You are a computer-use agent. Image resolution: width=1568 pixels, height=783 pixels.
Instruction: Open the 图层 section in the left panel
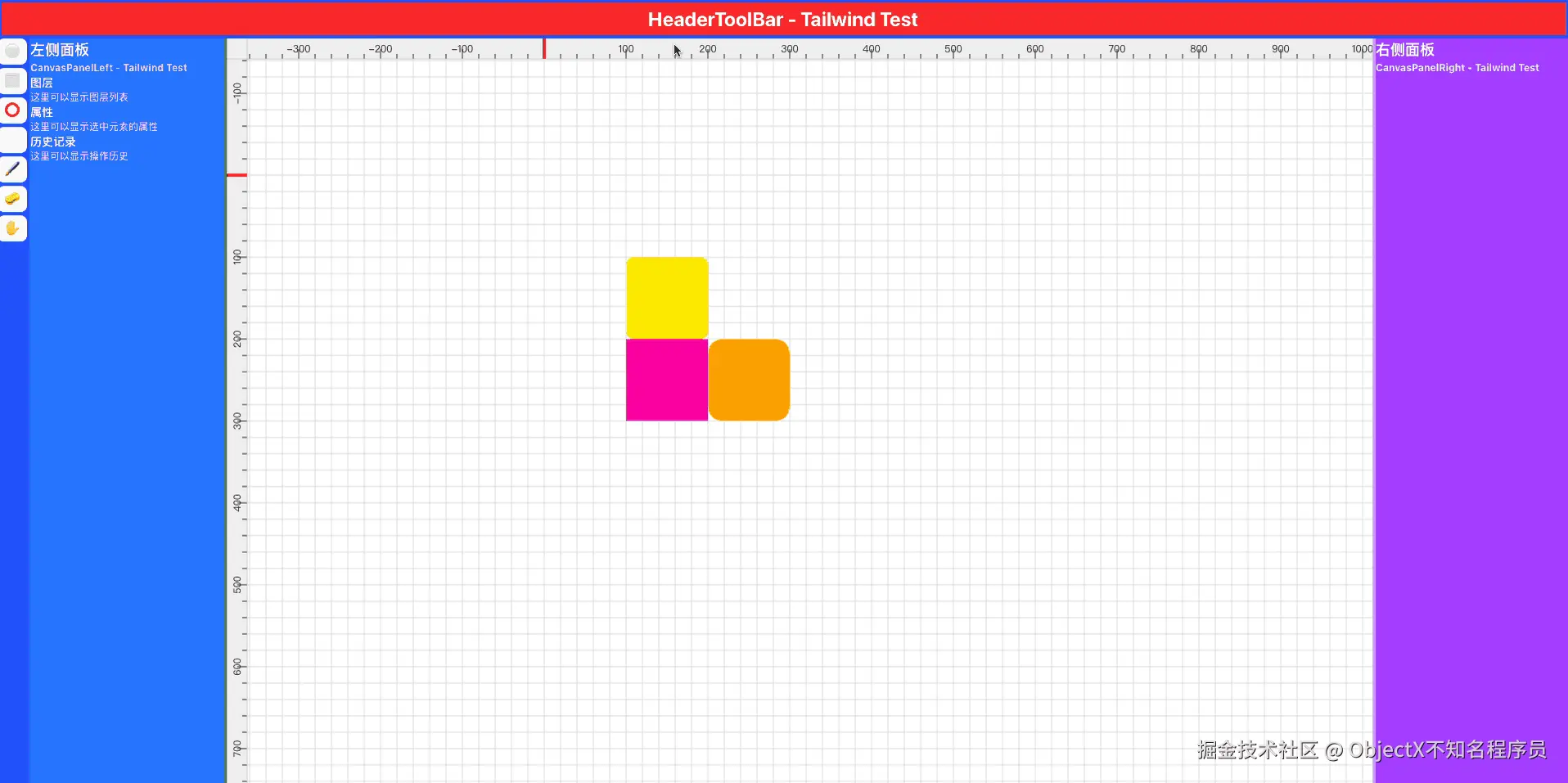coord(40,82)
